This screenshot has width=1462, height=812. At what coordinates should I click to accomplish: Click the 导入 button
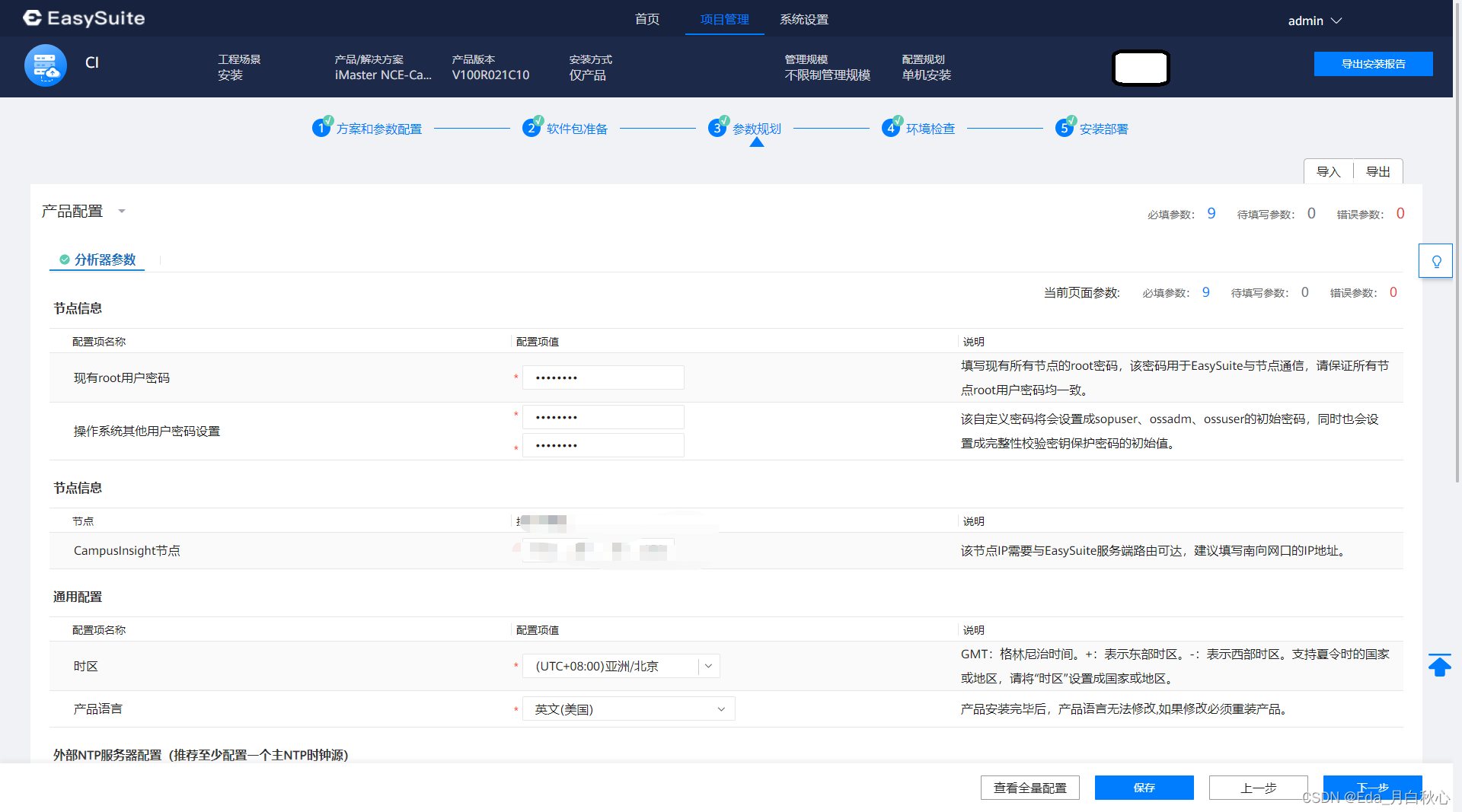point(1329,171)
